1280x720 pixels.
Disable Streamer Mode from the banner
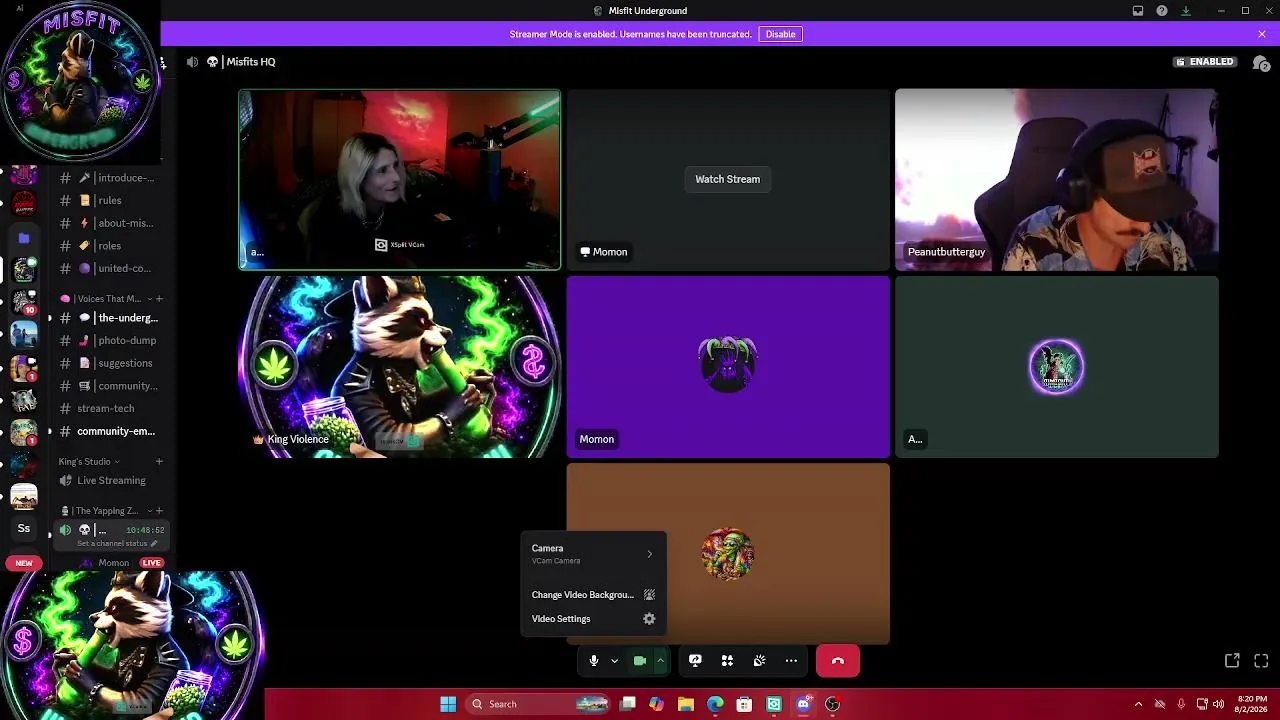(x=780, y=34)
